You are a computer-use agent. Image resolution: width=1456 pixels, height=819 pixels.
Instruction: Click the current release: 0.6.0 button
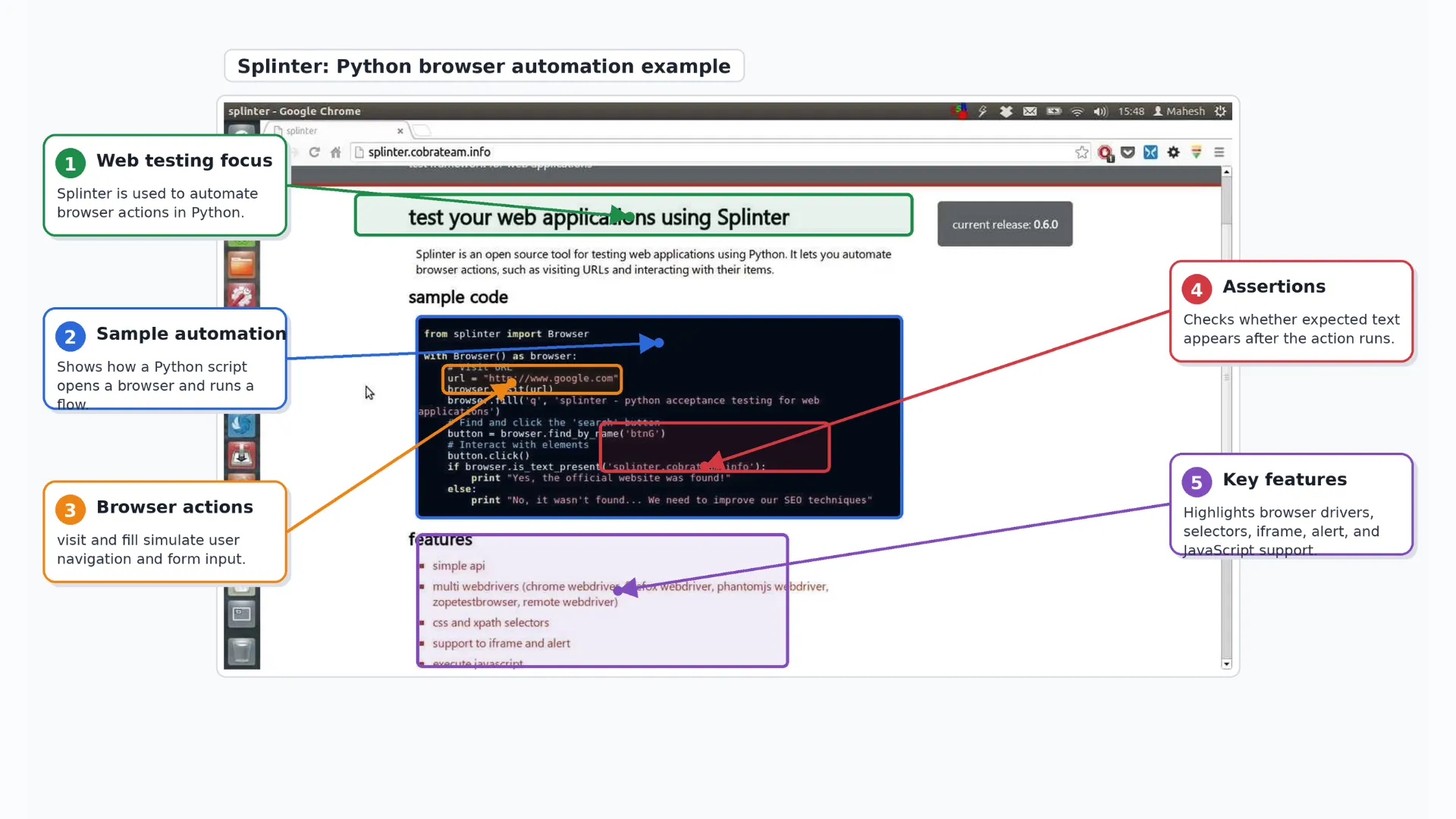coord(1005,224)
